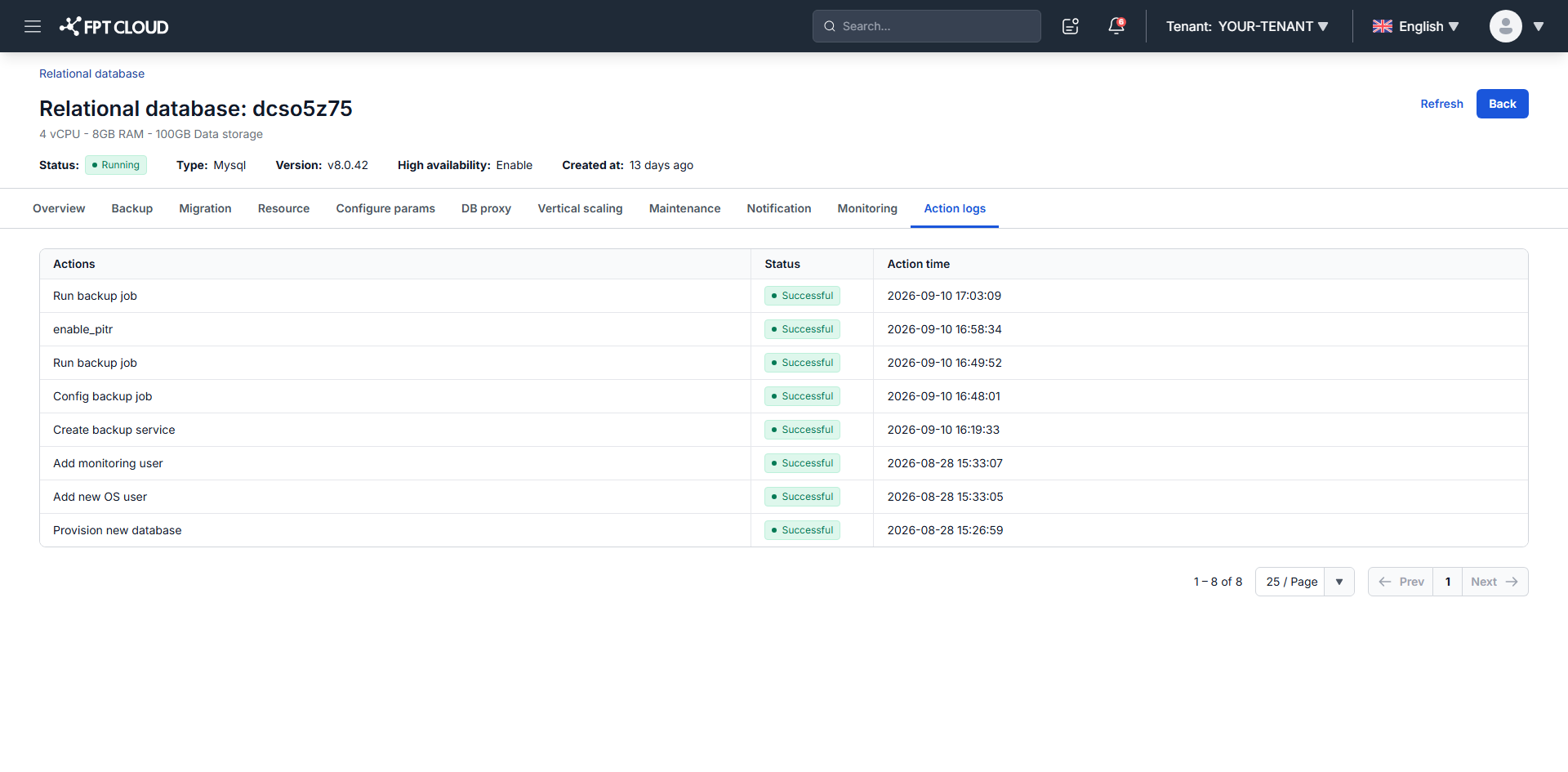1568x772 pixels.
Task: Switch to the Notification tab
Action: tap(778, 208)
